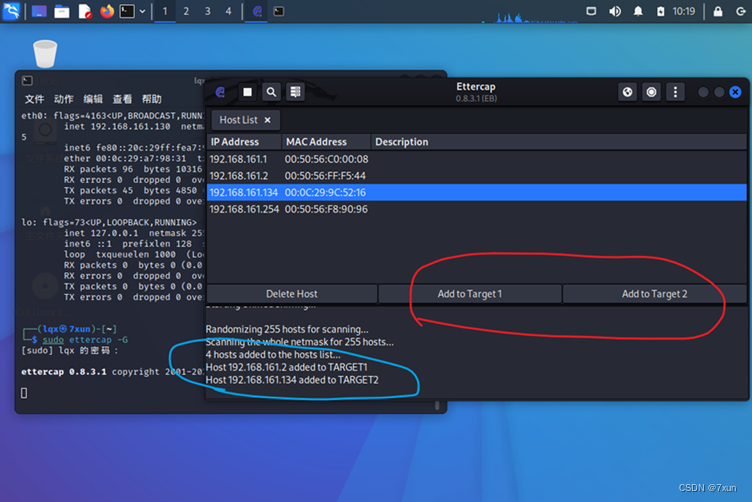Click Add to Target 2
752x502 pixels.
coord(655,294)
